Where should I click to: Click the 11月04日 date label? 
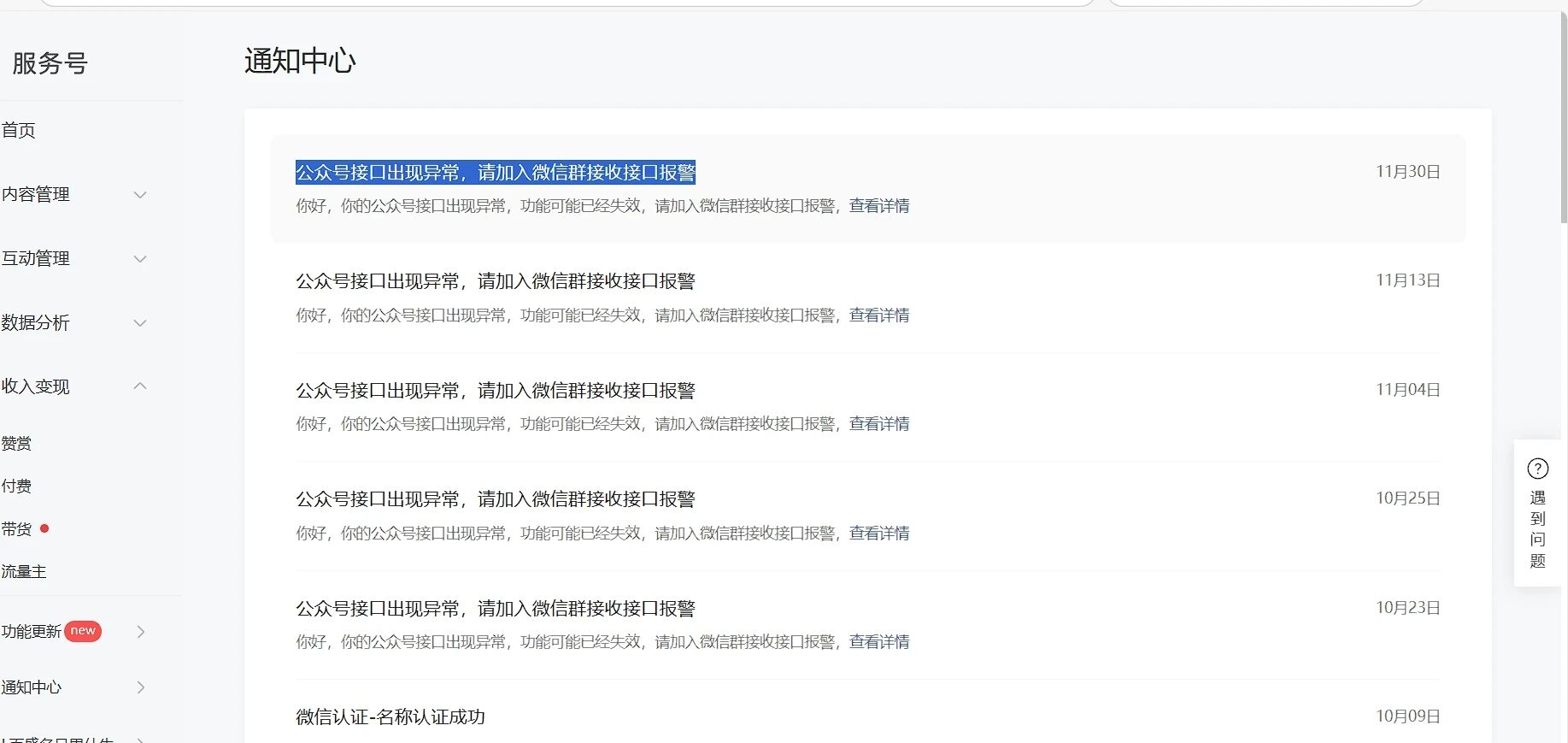pyautogui.click(x=1408, y=390)
